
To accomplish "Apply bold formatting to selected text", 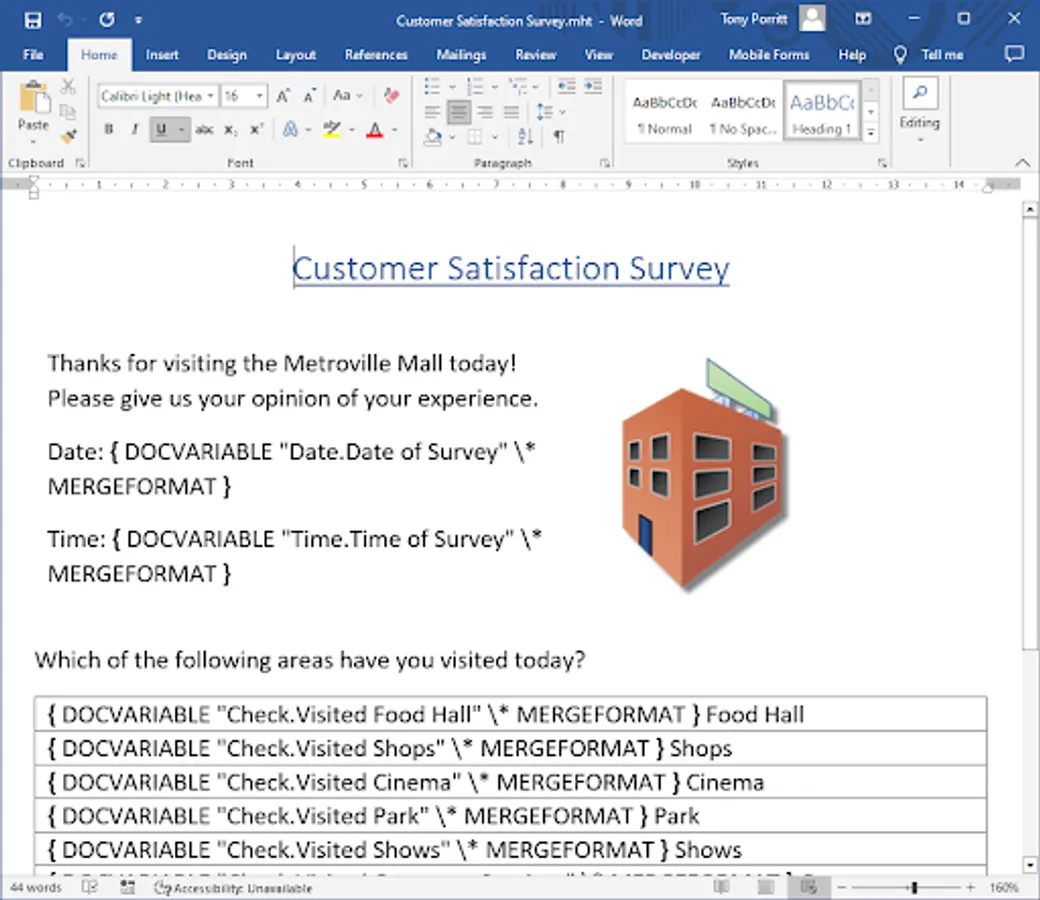I will (x=109, y=129).
